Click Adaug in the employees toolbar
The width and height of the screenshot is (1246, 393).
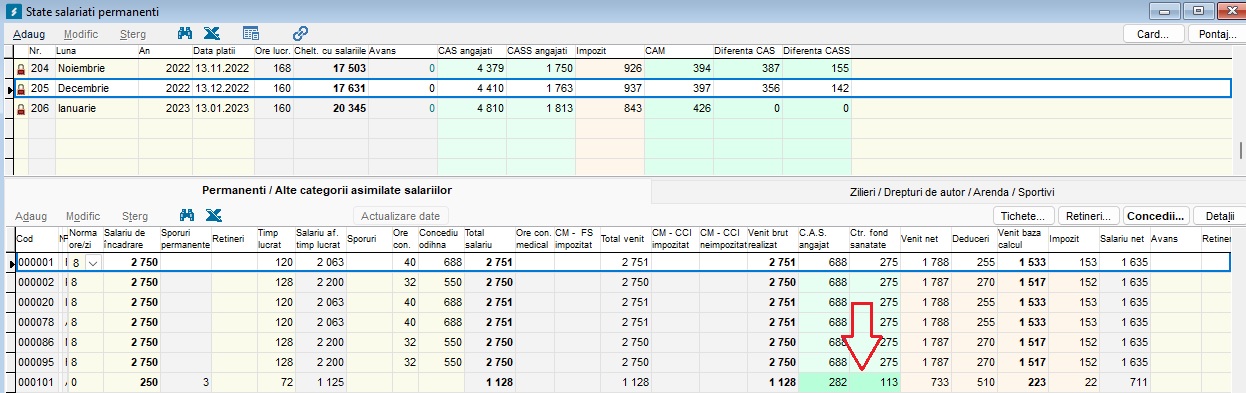click(x=30, y=215)
